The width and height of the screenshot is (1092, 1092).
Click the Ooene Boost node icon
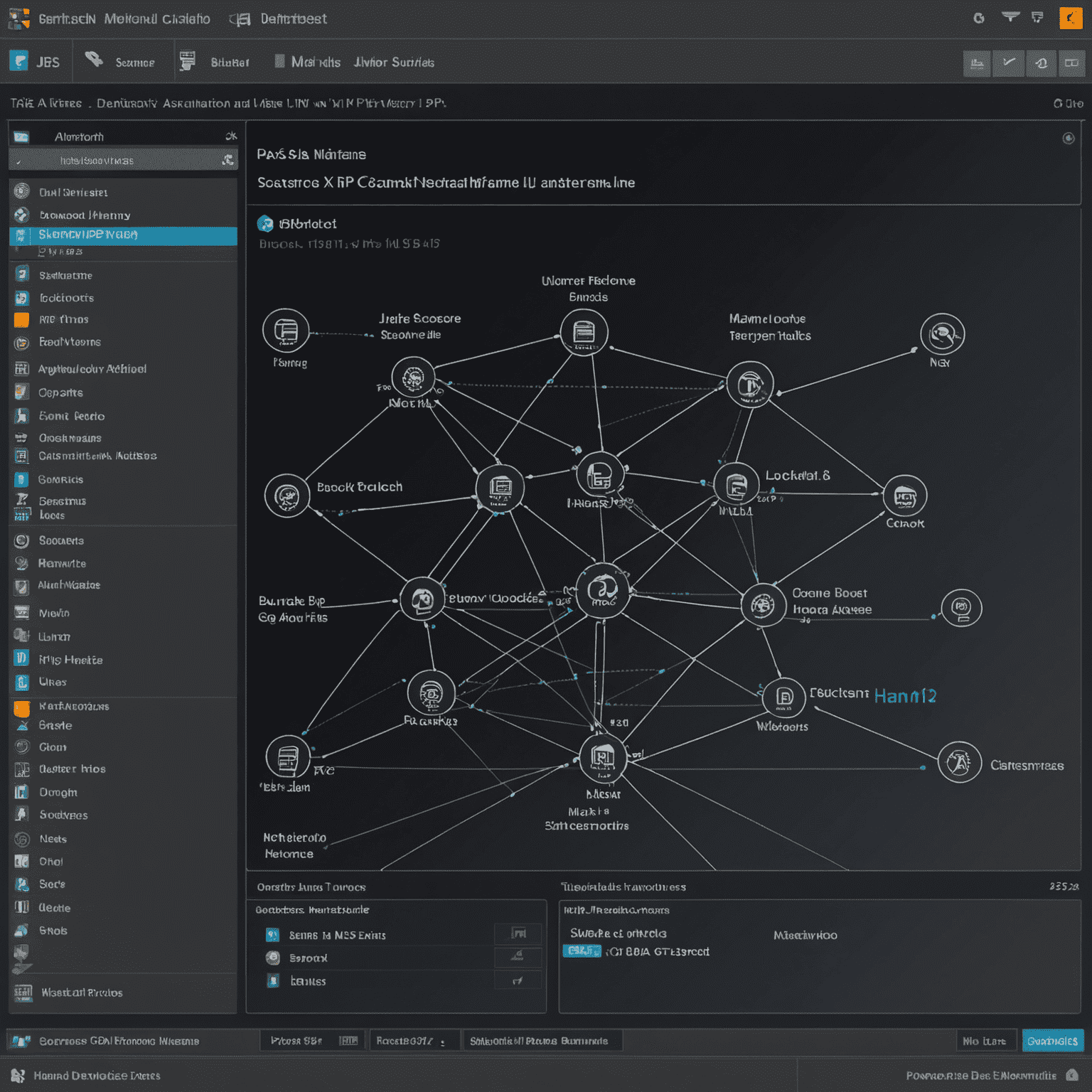point(764,605)
